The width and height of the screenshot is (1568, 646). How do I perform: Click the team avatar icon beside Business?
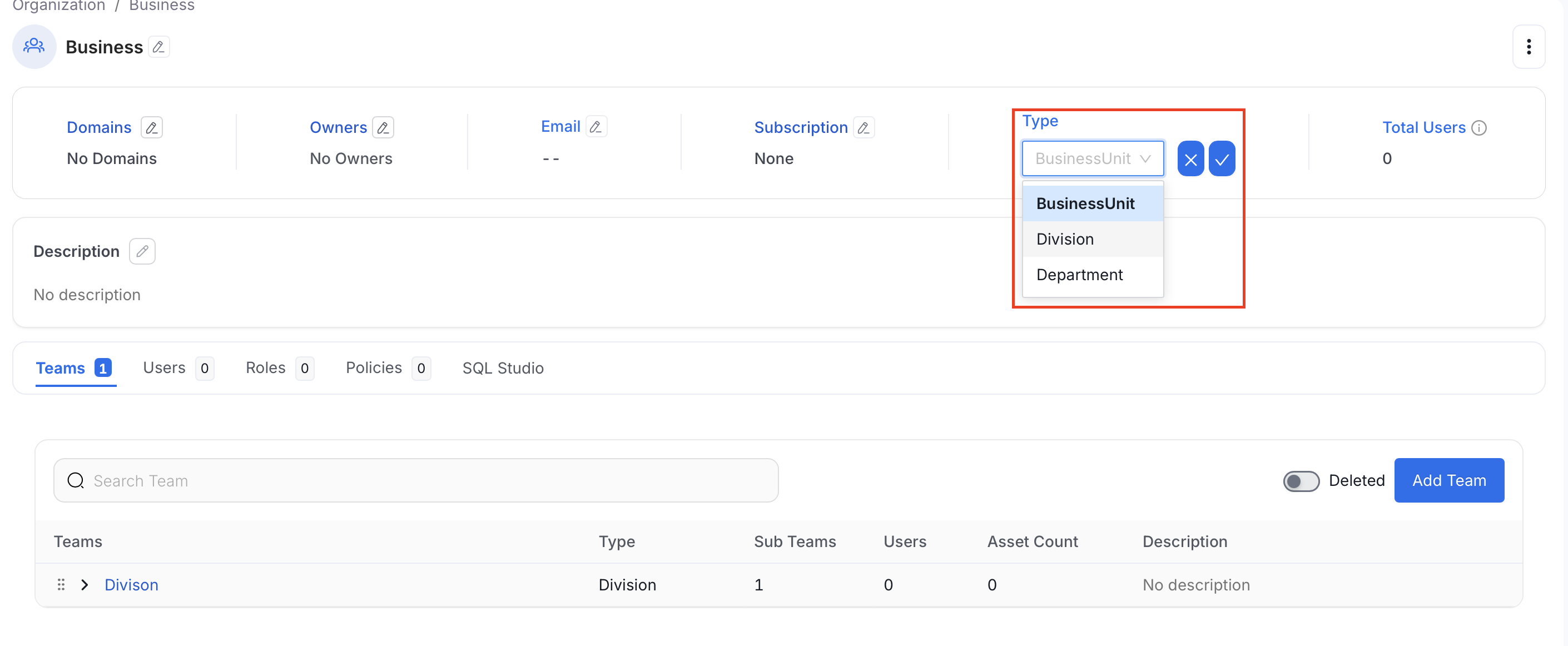pyautogui.click(x=34, y=46)
